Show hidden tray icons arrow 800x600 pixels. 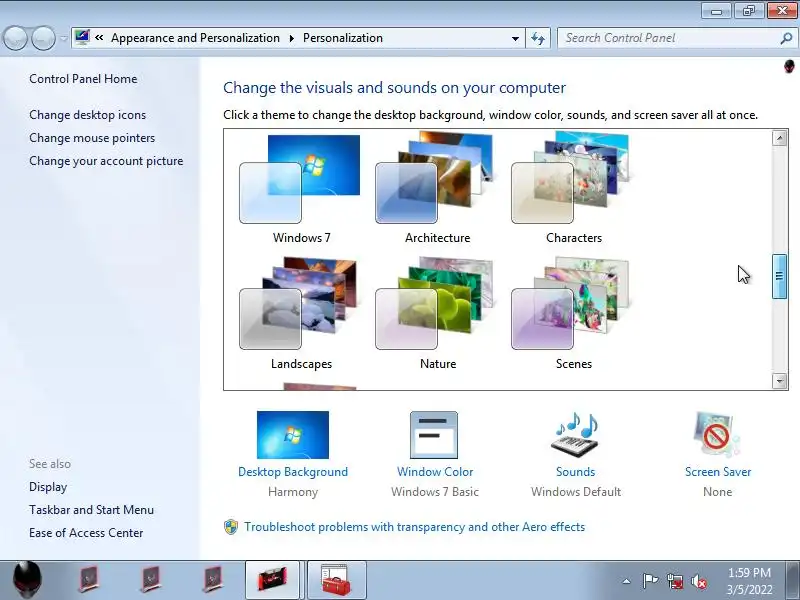tap(626, 581)
